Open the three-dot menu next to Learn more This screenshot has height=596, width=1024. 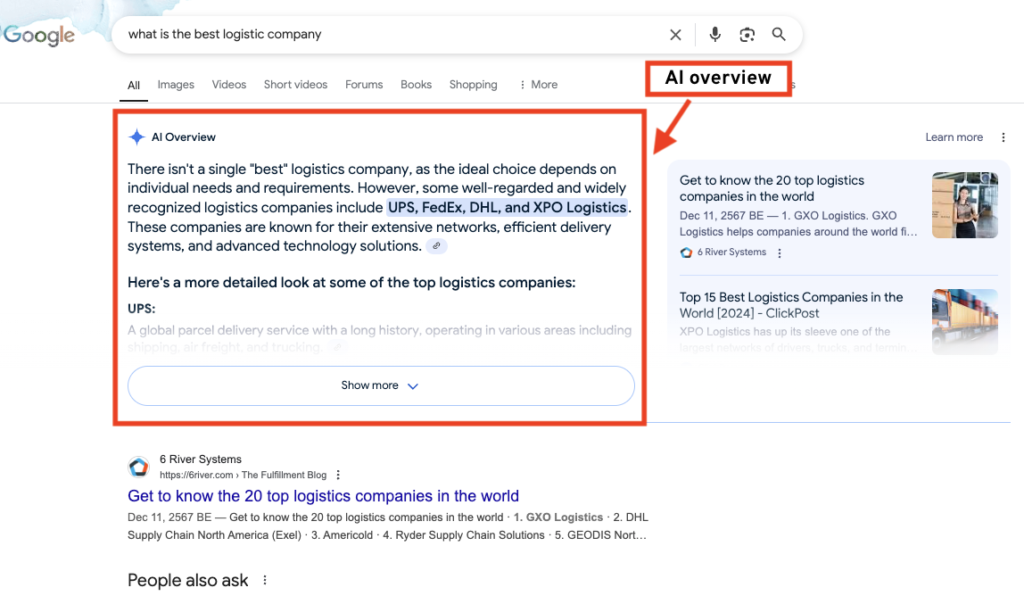(1003, 137)
